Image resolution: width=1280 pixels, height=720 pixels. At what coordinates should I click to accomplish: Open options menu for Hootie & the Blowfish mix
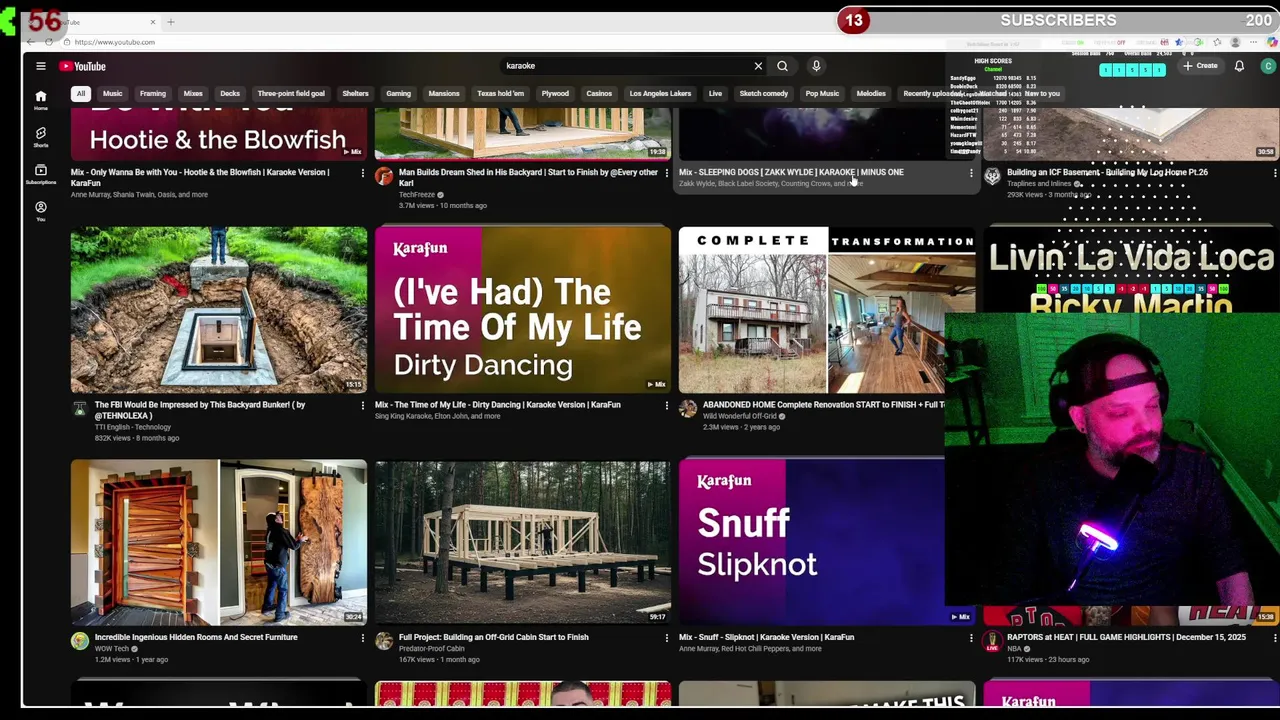[x=363, y=173]
